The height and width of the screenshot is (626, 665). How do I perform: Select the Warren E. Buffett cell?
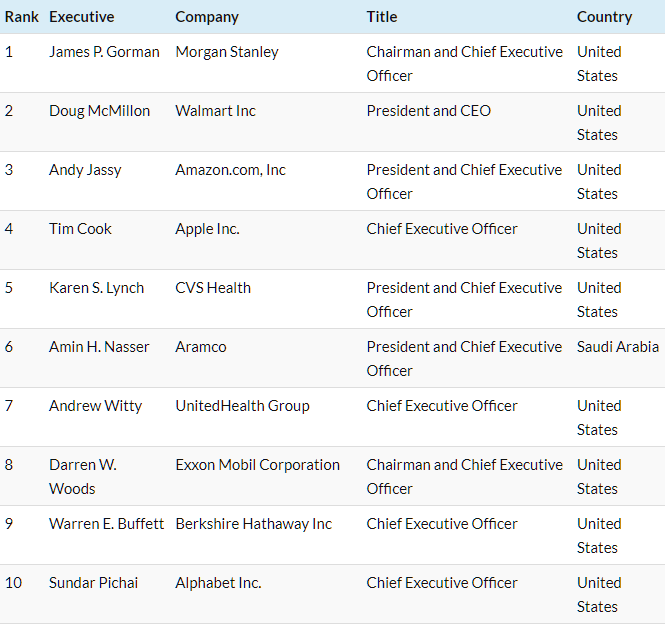(106, 523)
